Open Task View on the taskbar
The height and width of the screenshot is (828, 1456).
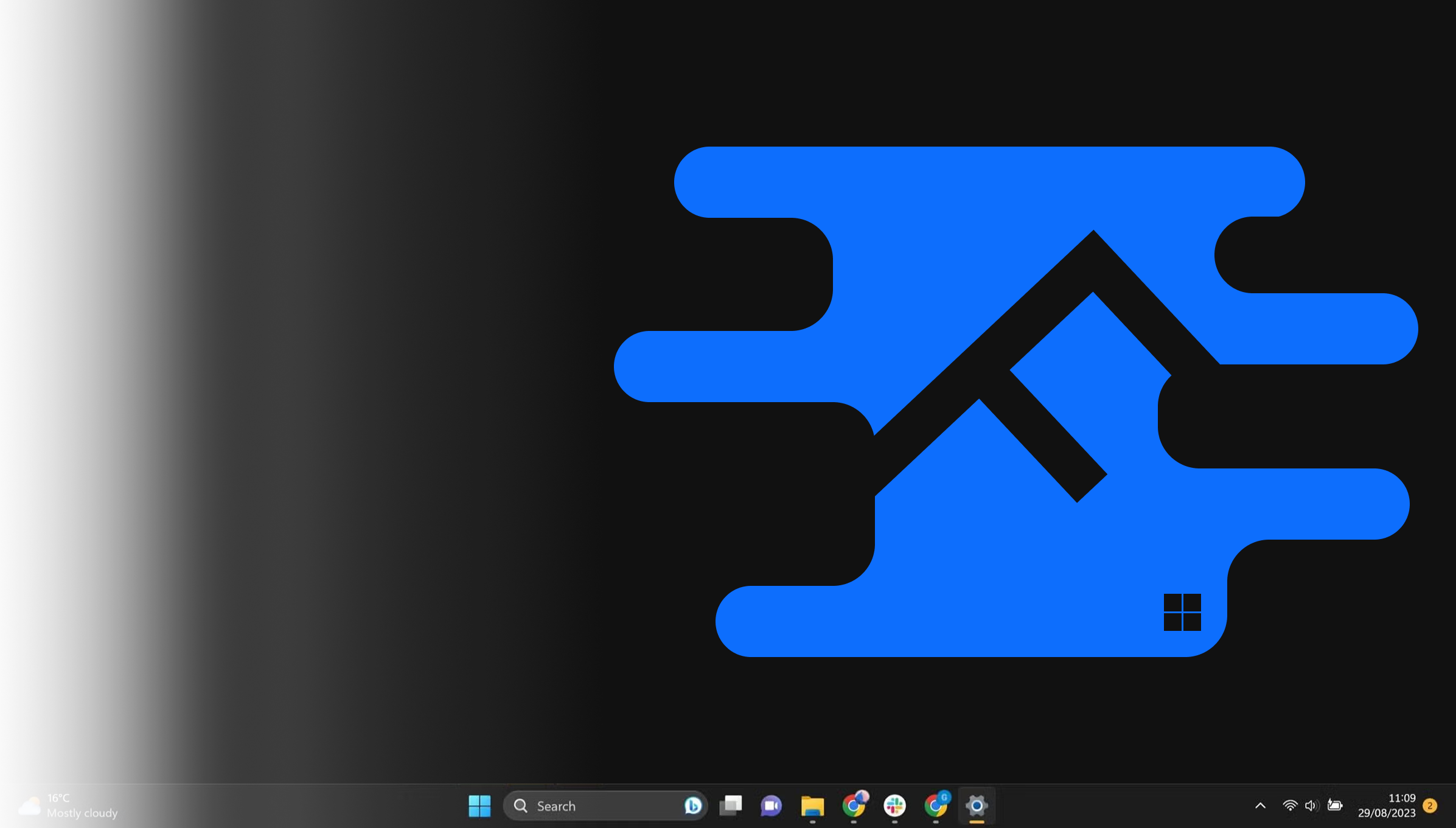pyautogui.click(x=730, y=805)
